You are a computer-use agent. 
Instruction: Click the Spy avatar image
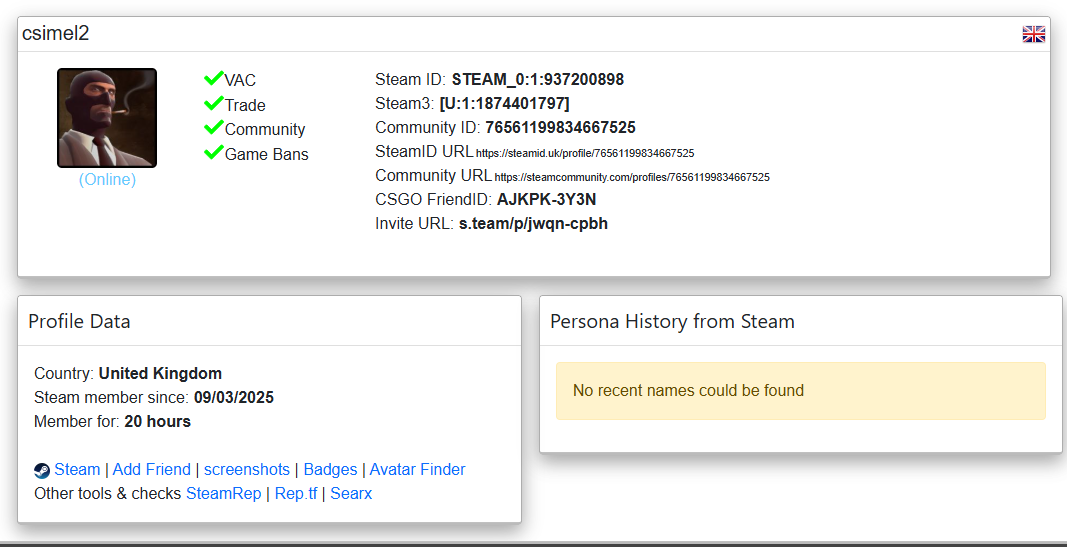pos(107,118)
